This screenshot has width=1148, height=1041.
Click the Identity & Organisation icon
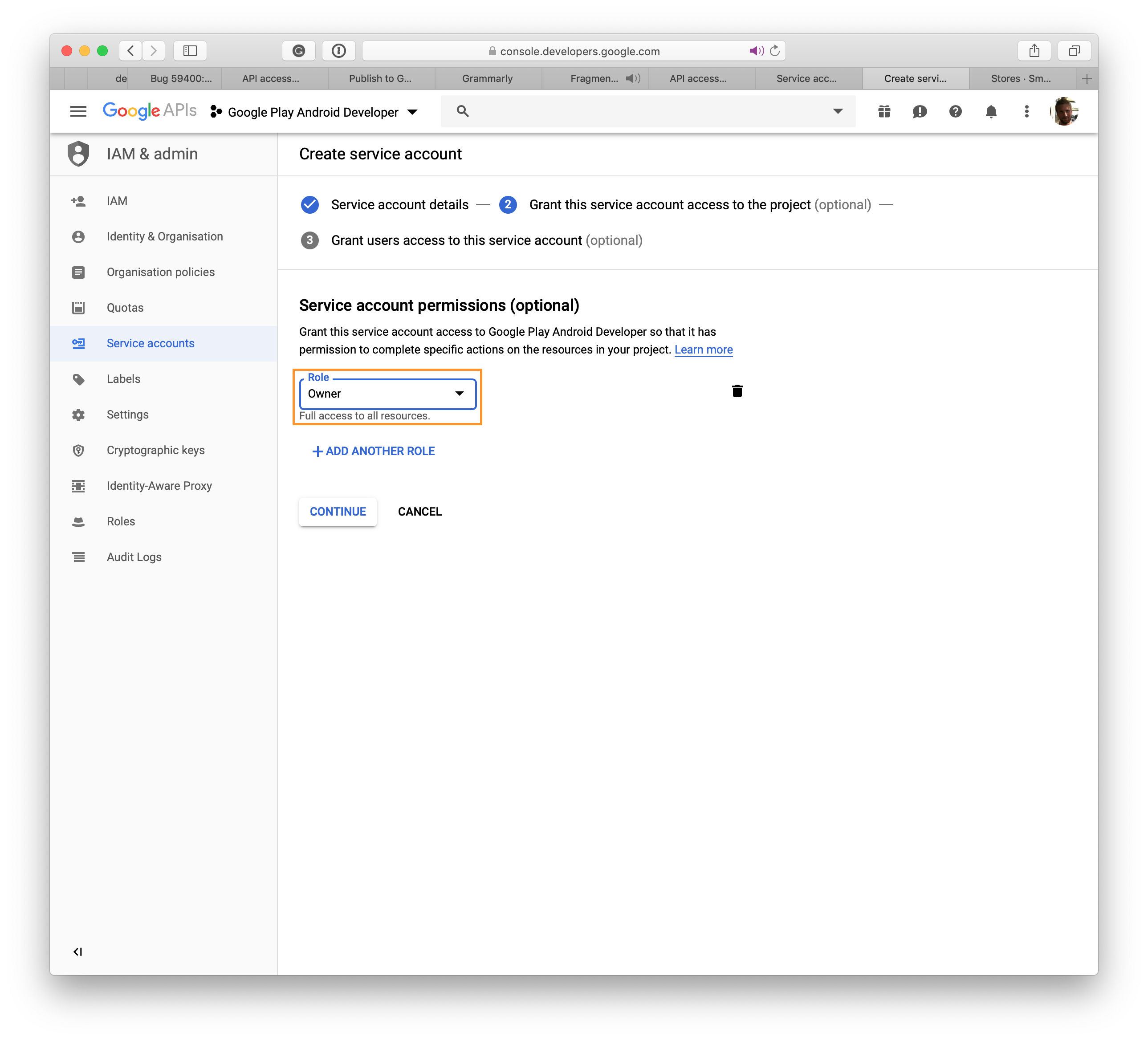pyautogui.click(x=80, y=236)
